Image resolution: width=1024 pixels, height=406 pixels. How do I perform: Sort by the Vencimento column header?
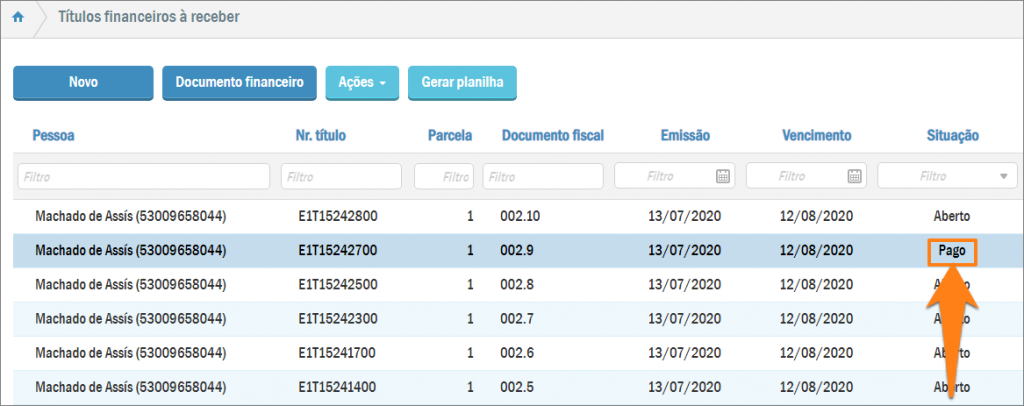click(x=816, y=135)
